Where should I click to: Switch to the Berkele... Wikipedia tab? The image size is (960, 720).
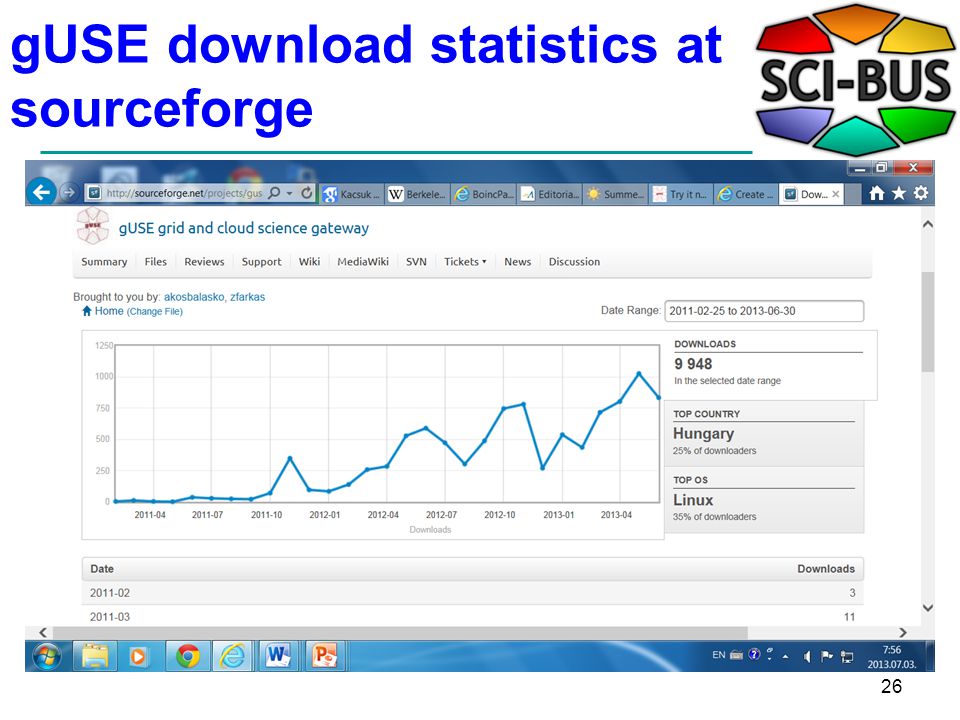pos(418,194)
